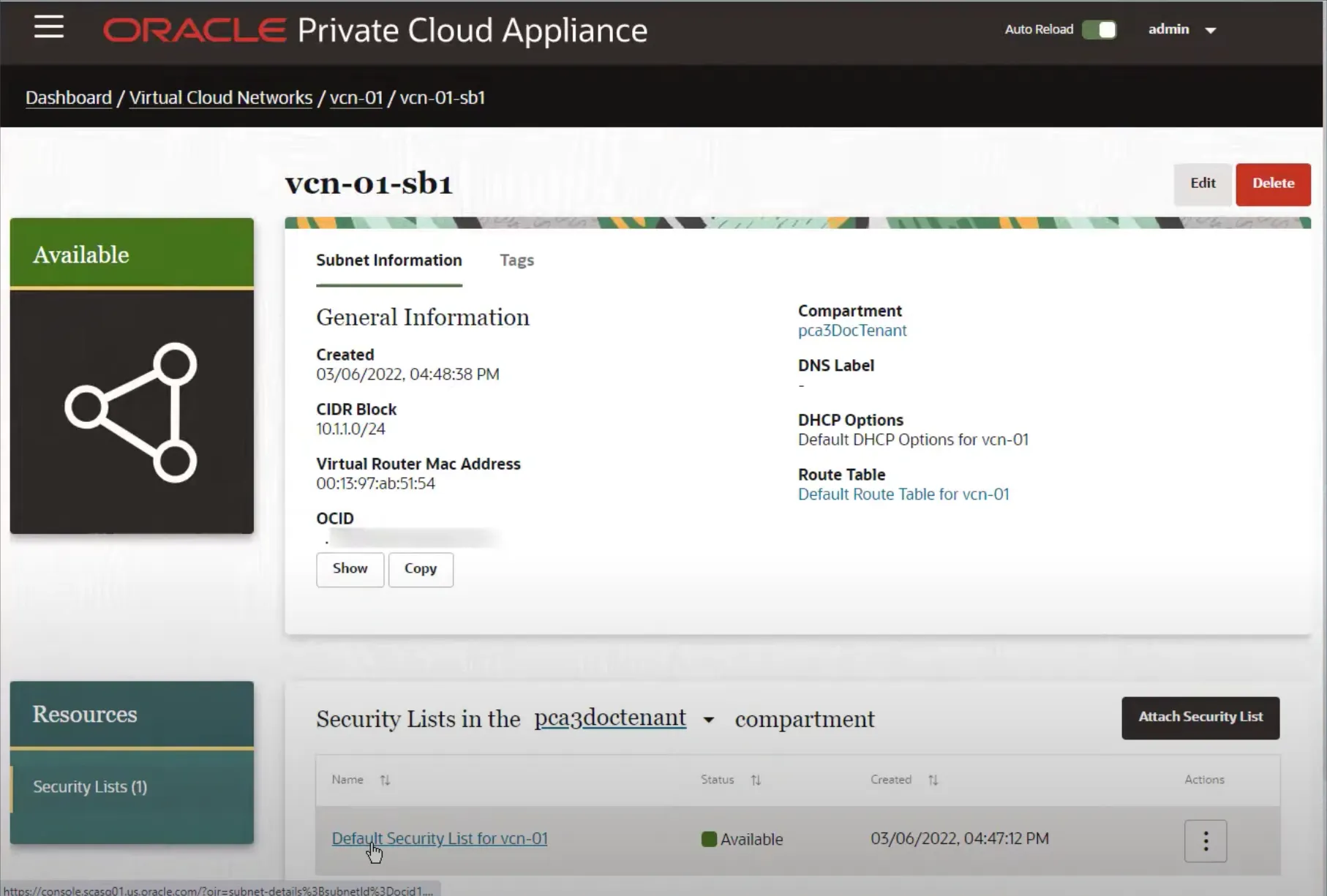Screen dimensions: 1327x896
Task: Sort the Name column
Action: tap(386, 780)
